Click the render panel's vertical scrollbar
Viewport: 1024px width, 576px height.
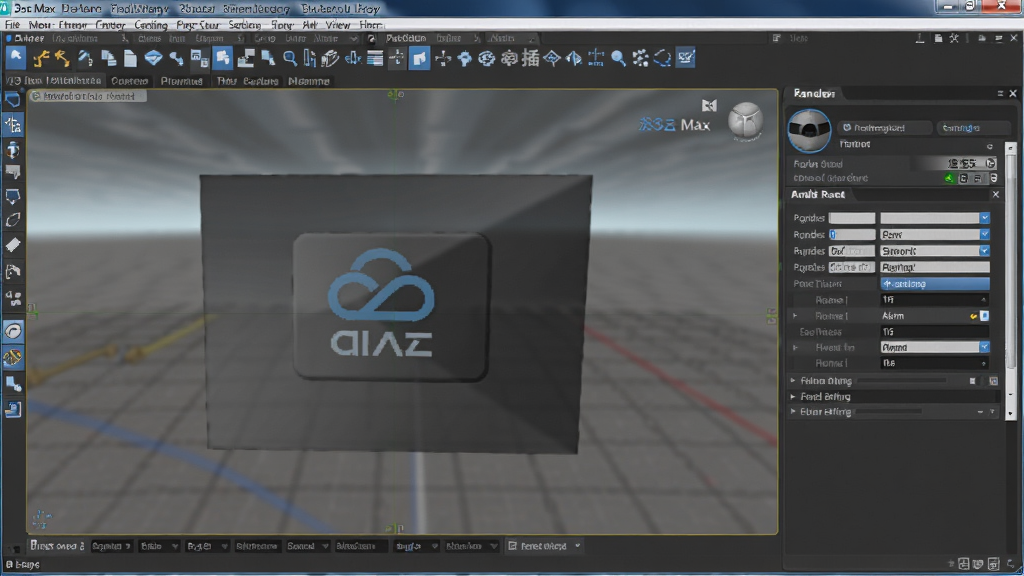[x=1010, y=281]
